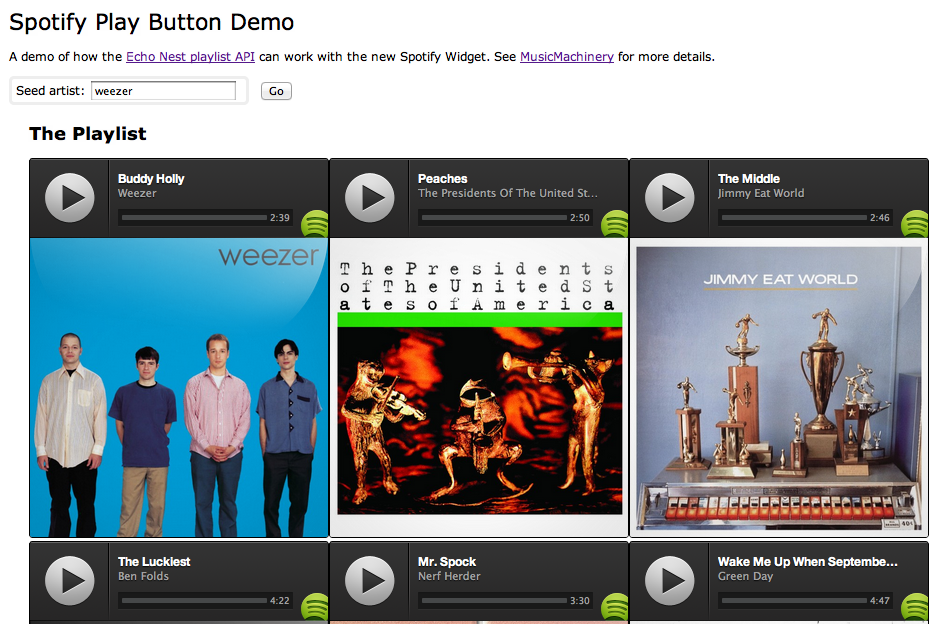Play the Green Day track
The height and width of the screenshot is (624, 950).
670,580
